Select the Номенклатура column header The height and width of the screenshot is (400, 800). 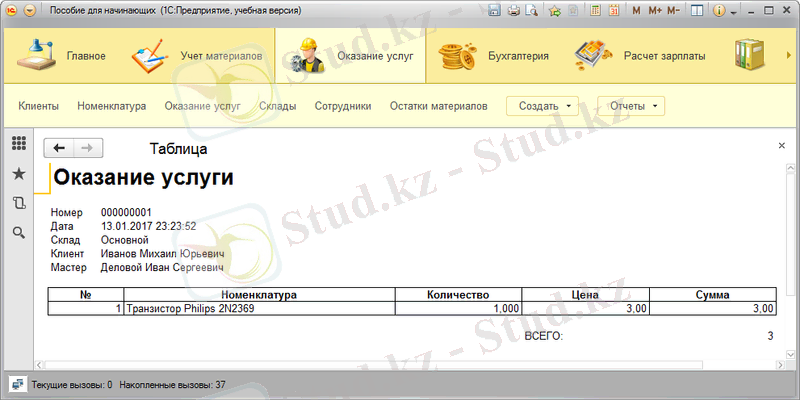pyautogui.click(x=260, y=295)
